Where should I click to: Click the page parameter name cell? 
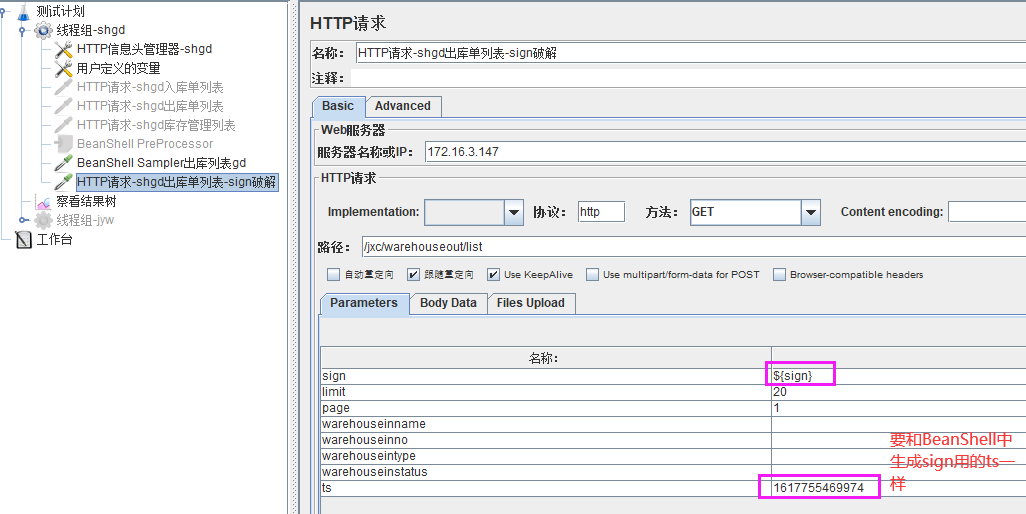[546, 408]
